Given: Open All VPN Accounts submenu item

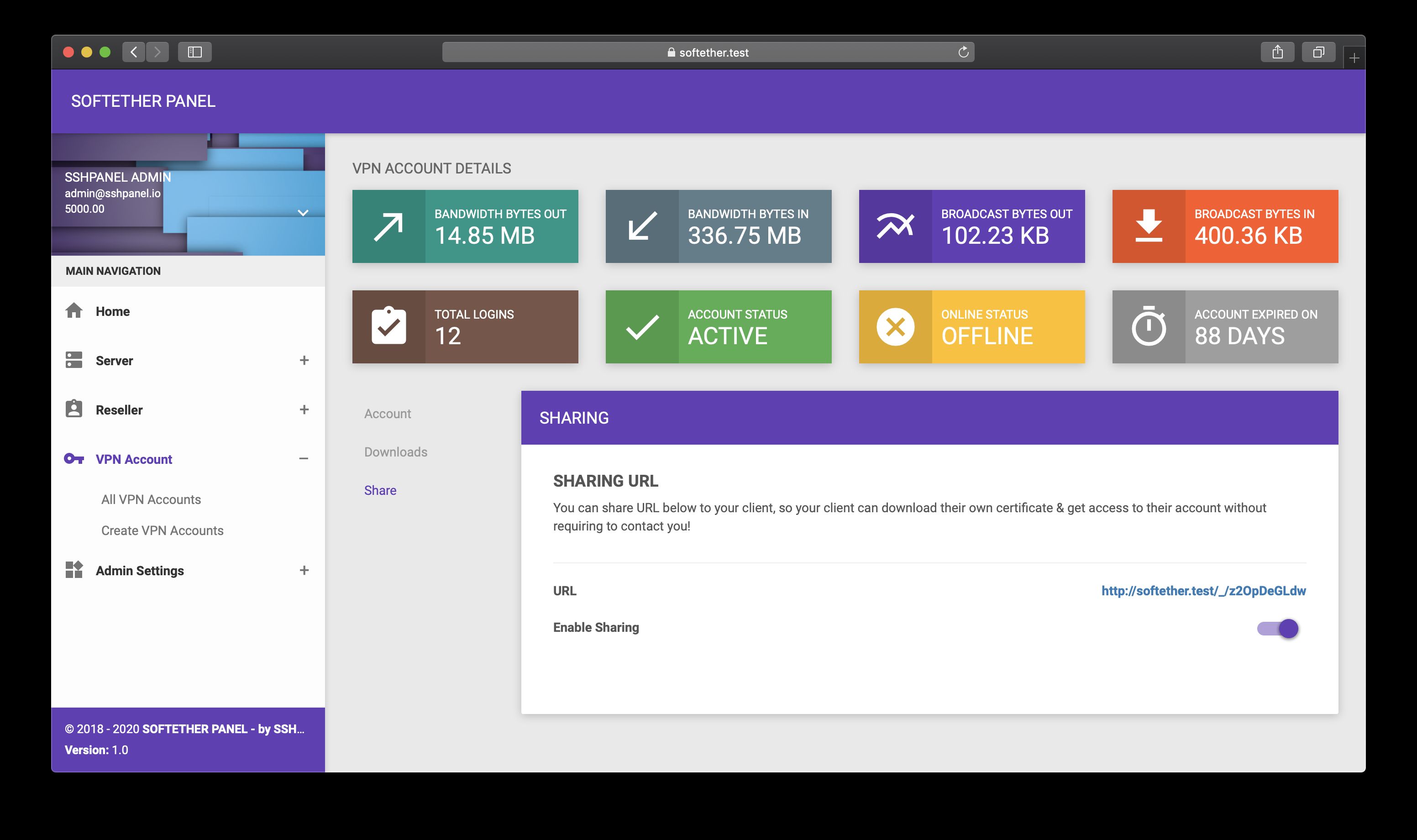Looking at the screenshot, I should pyautogui.click(x=151, y=499).
